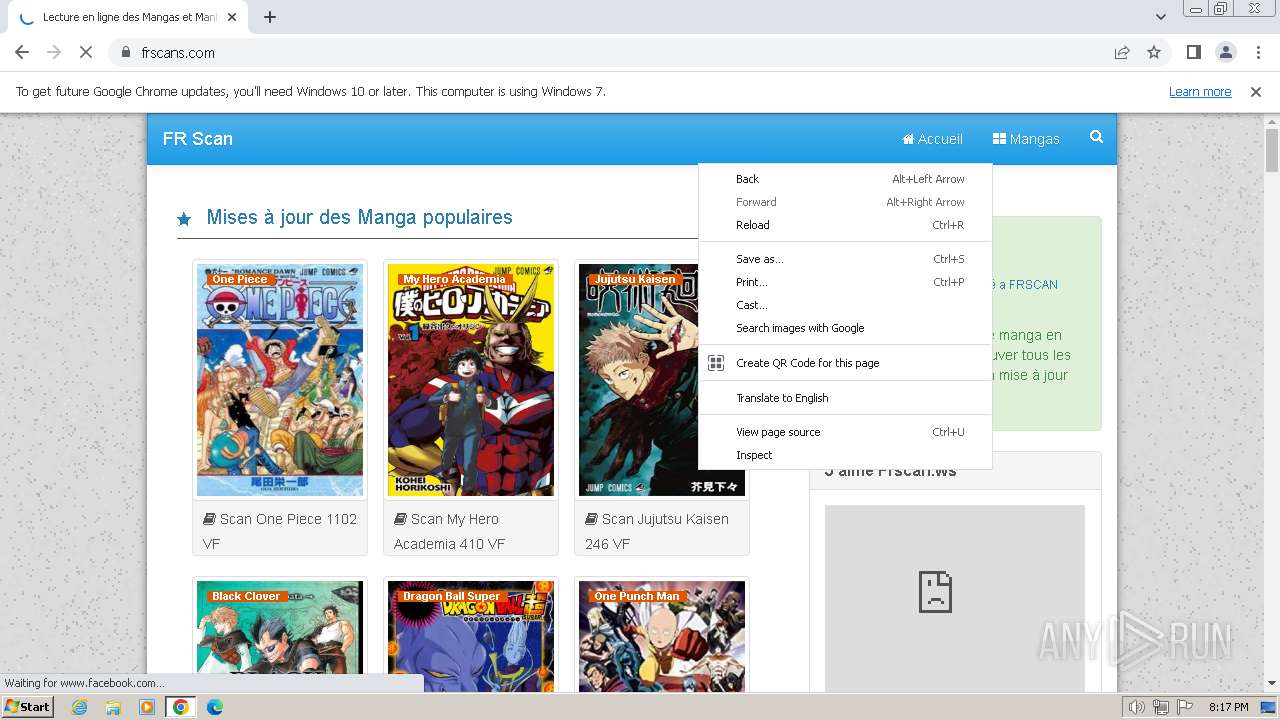Click the Facebook widget placeholder
Screen dimensions: 1280x720
coord(954,597)
